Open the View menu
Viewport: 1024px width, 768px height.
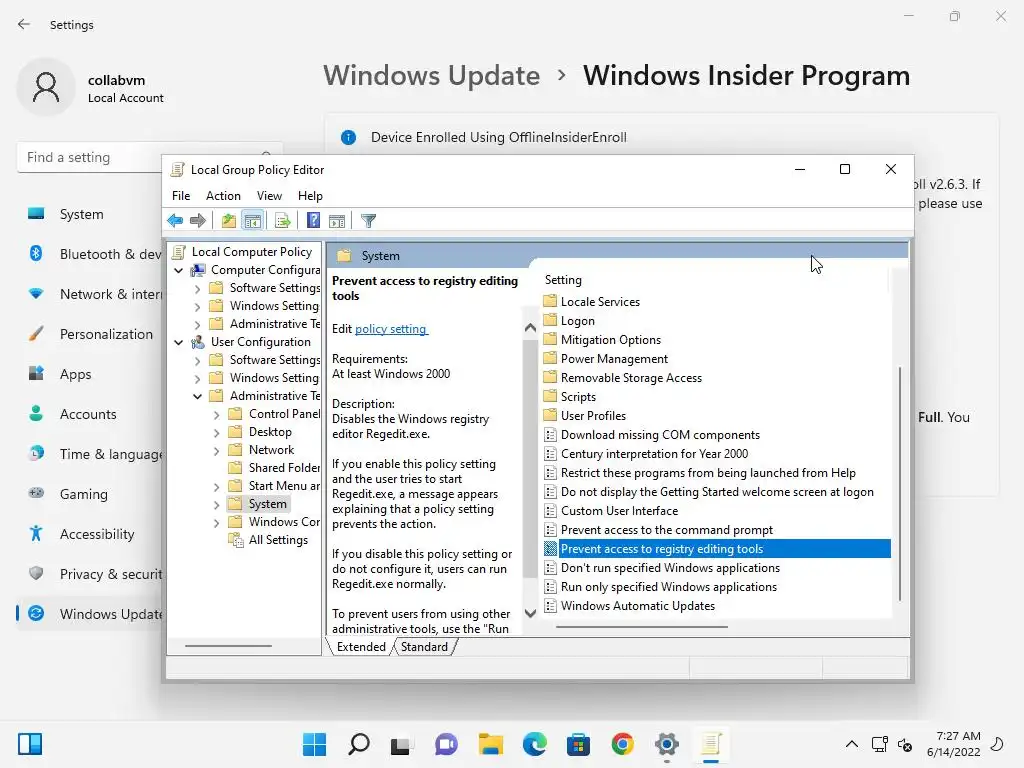pos(269,196)
